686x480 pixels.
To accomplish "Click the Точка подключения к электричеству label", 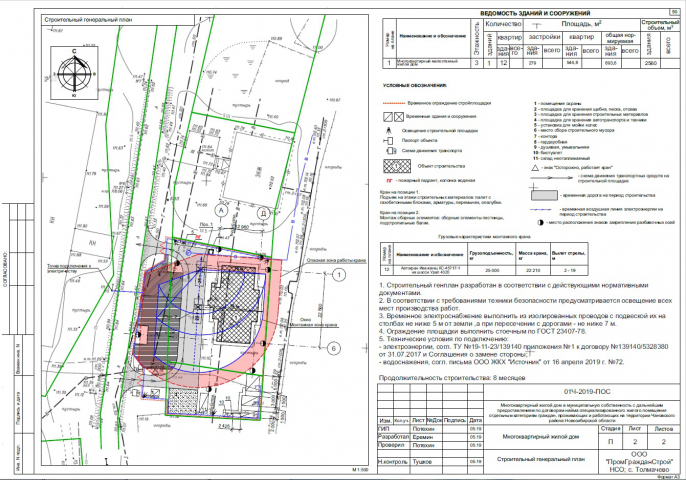I will [x=68, y=268].
